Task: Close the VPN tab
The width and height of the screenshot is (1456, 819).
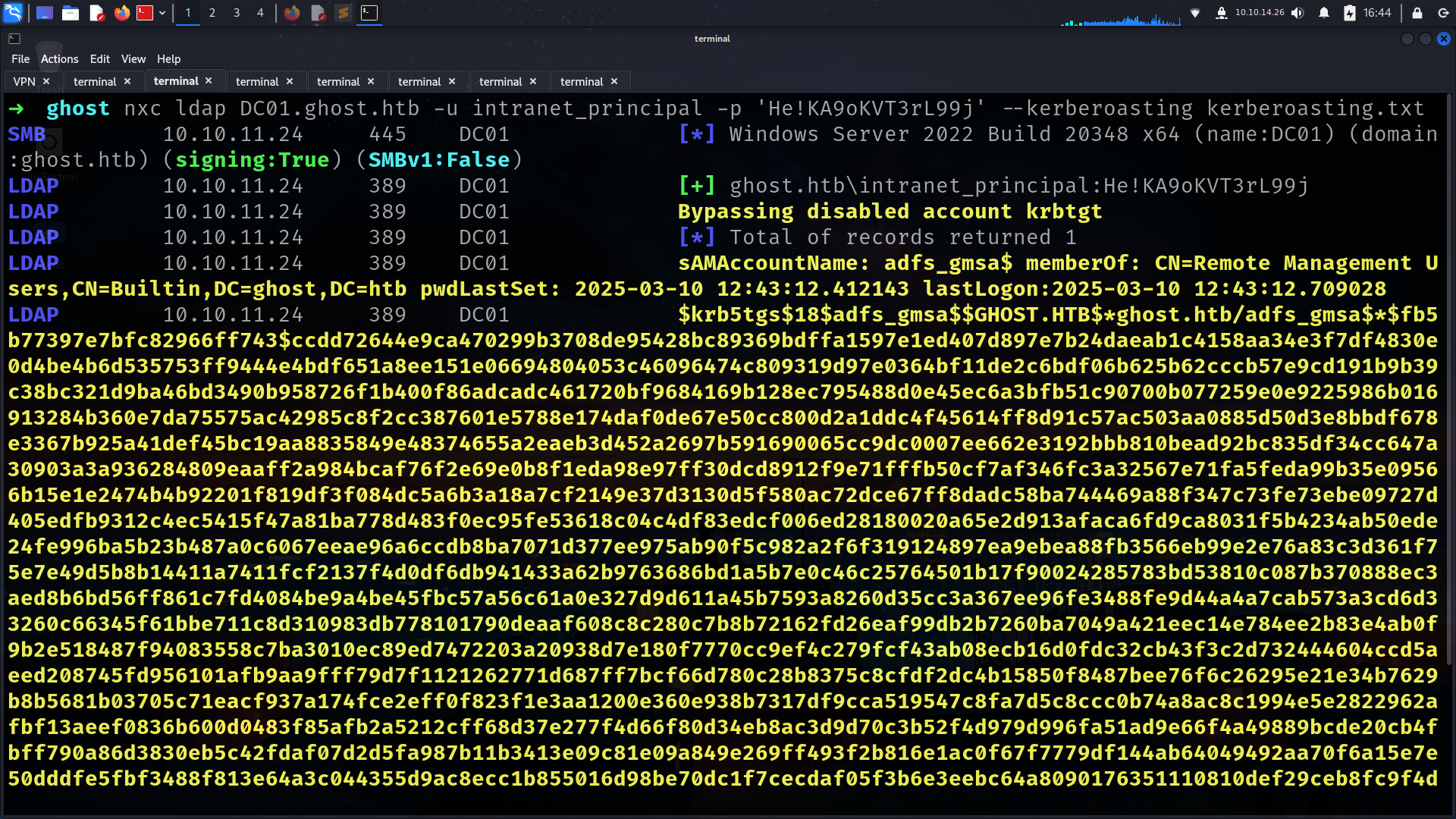Action: coord(46,81)
